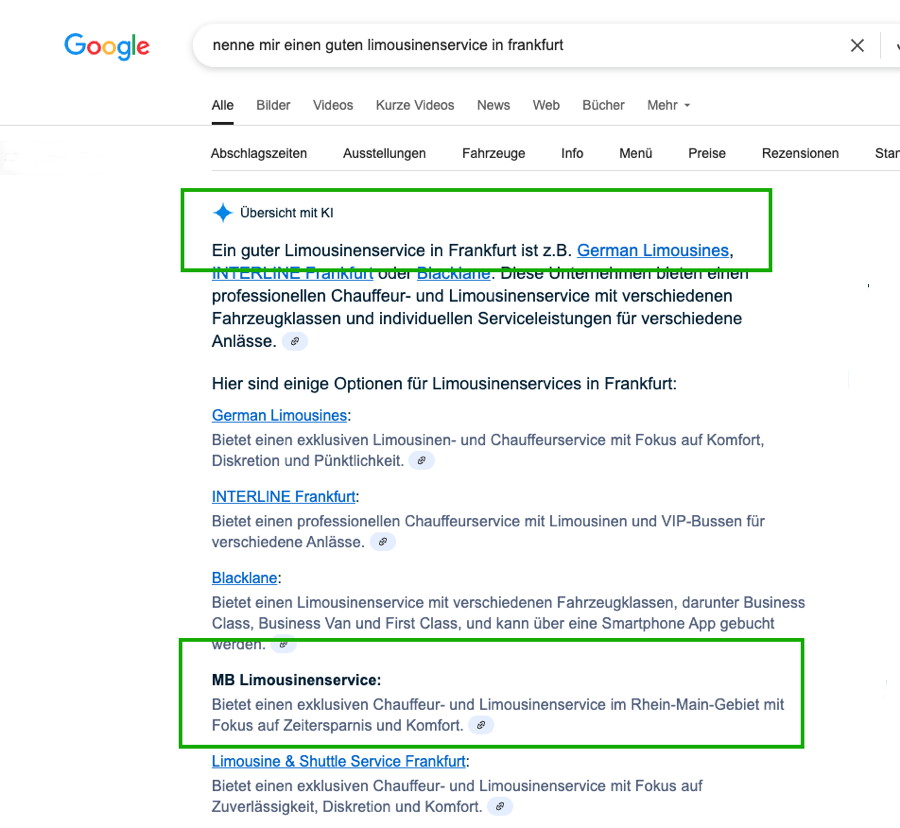Select the Rezensionen filter chip

800,154
